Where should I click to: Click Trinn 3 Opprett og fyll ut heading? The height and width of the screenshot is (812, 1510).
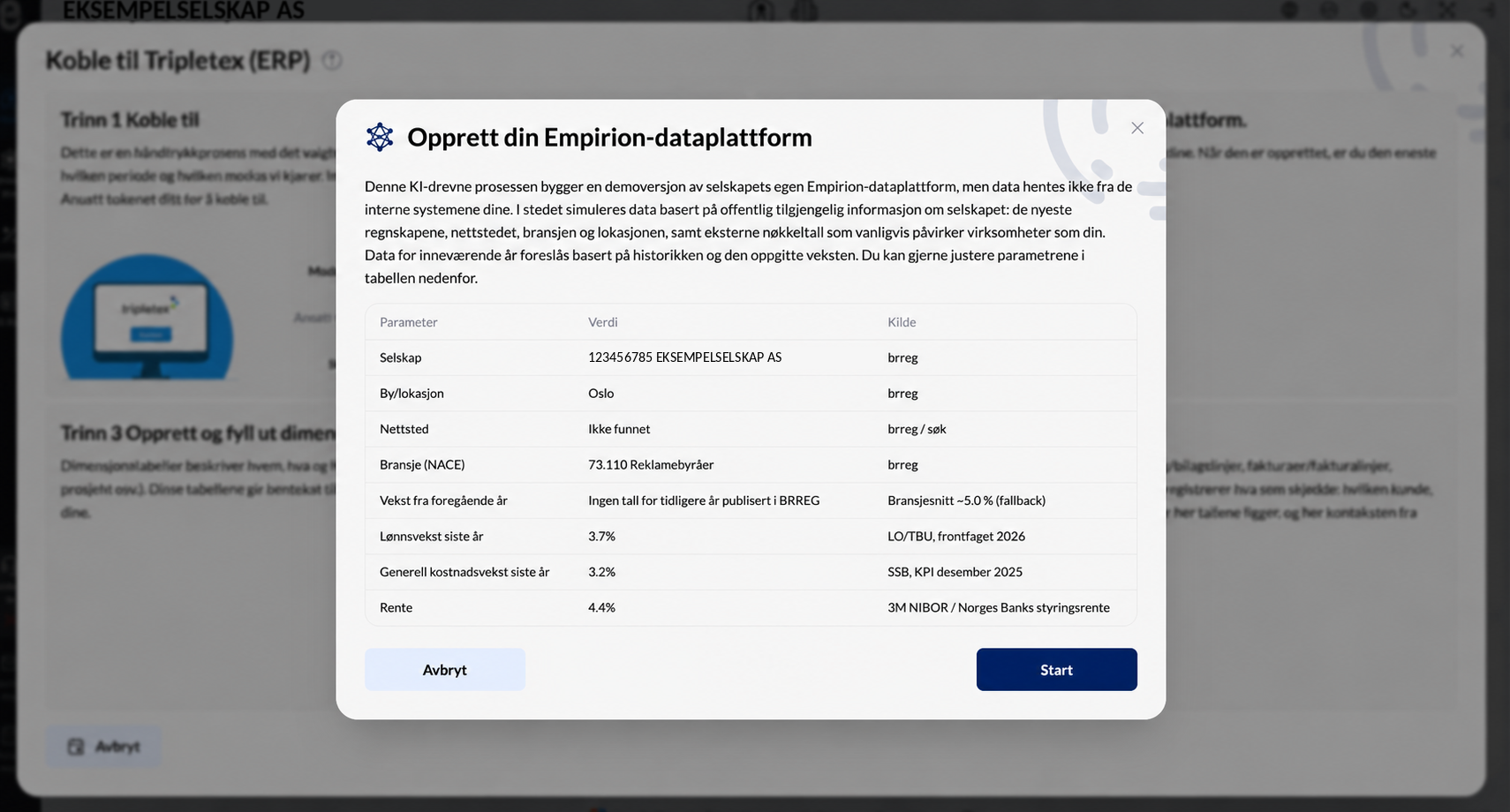point(198,433)
